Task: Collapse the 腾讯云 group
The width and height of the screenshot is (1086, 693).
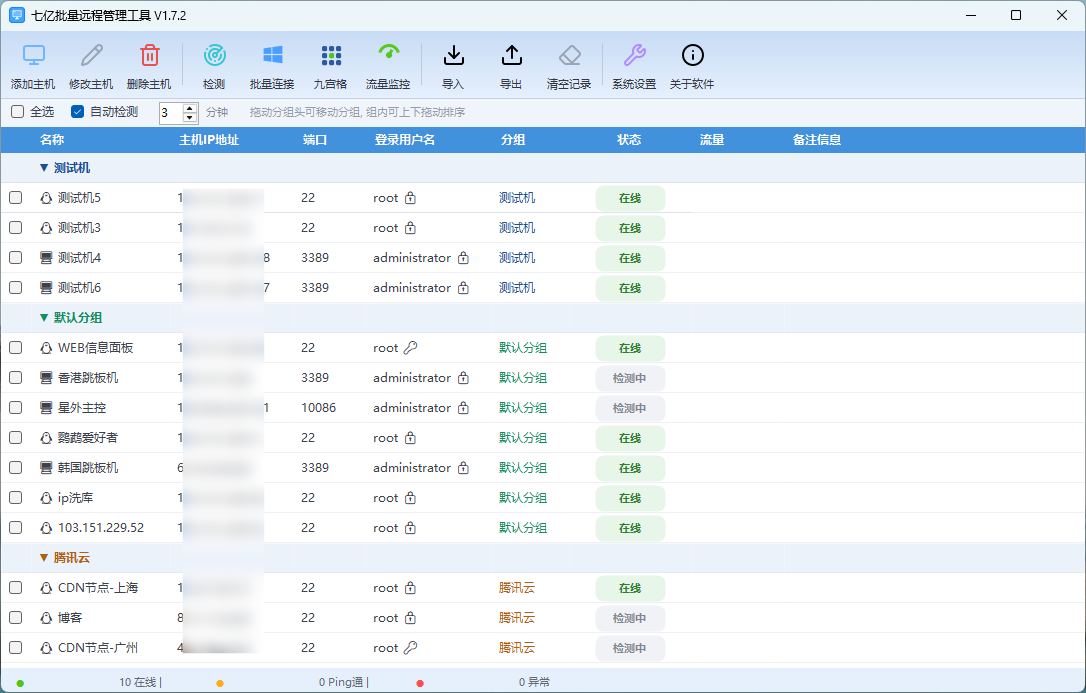Action: [x=44, y=557]
